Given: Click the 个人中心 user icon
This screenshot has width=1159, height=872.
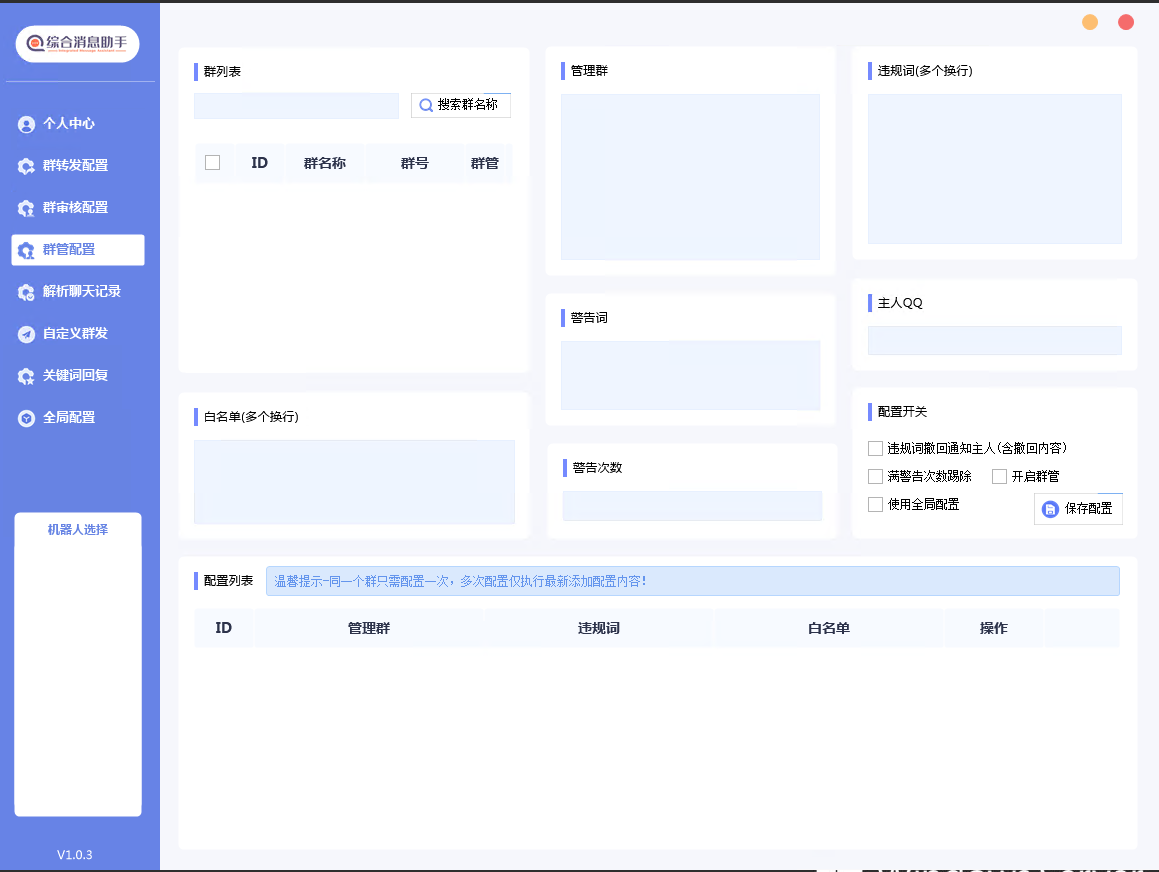Looking at the screenshot, I should click(26, 124).
